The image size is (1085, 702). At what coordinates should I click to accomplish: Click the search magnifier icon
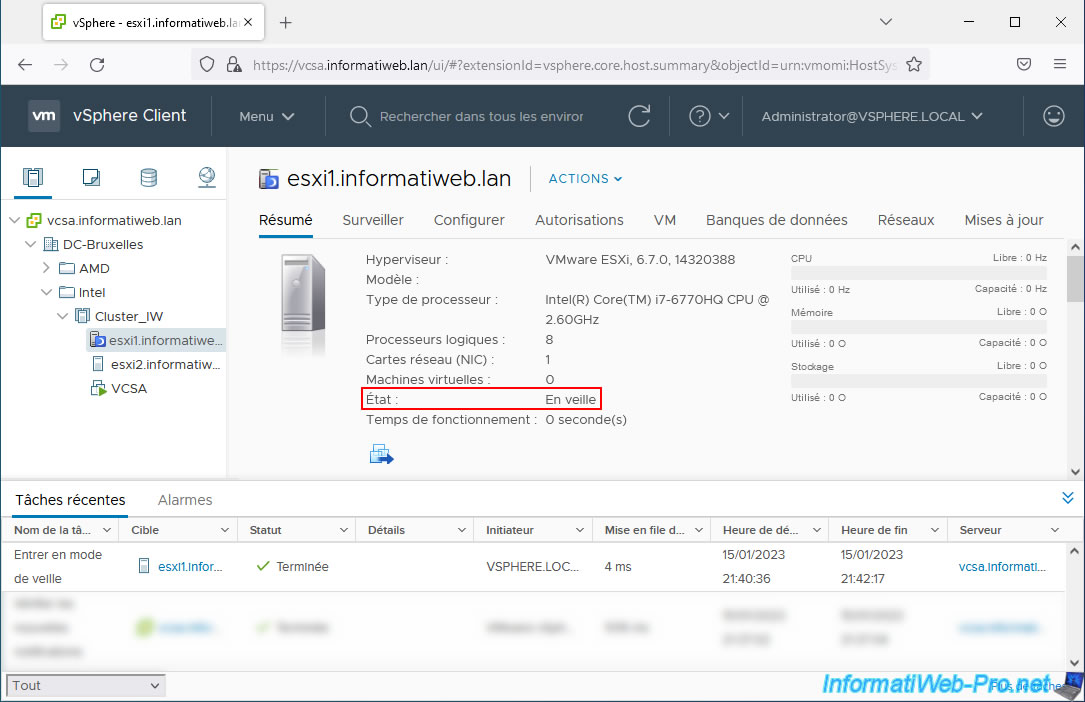point(359,116)
